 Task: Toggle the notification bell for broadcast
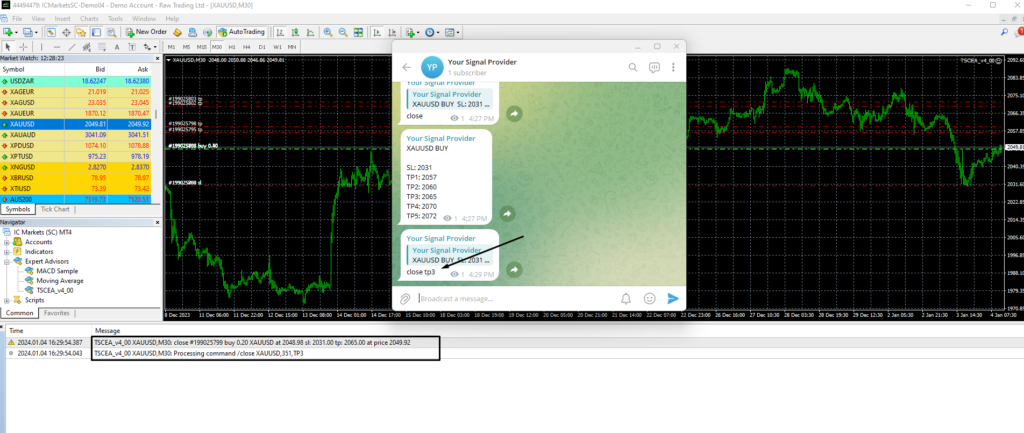626,298
